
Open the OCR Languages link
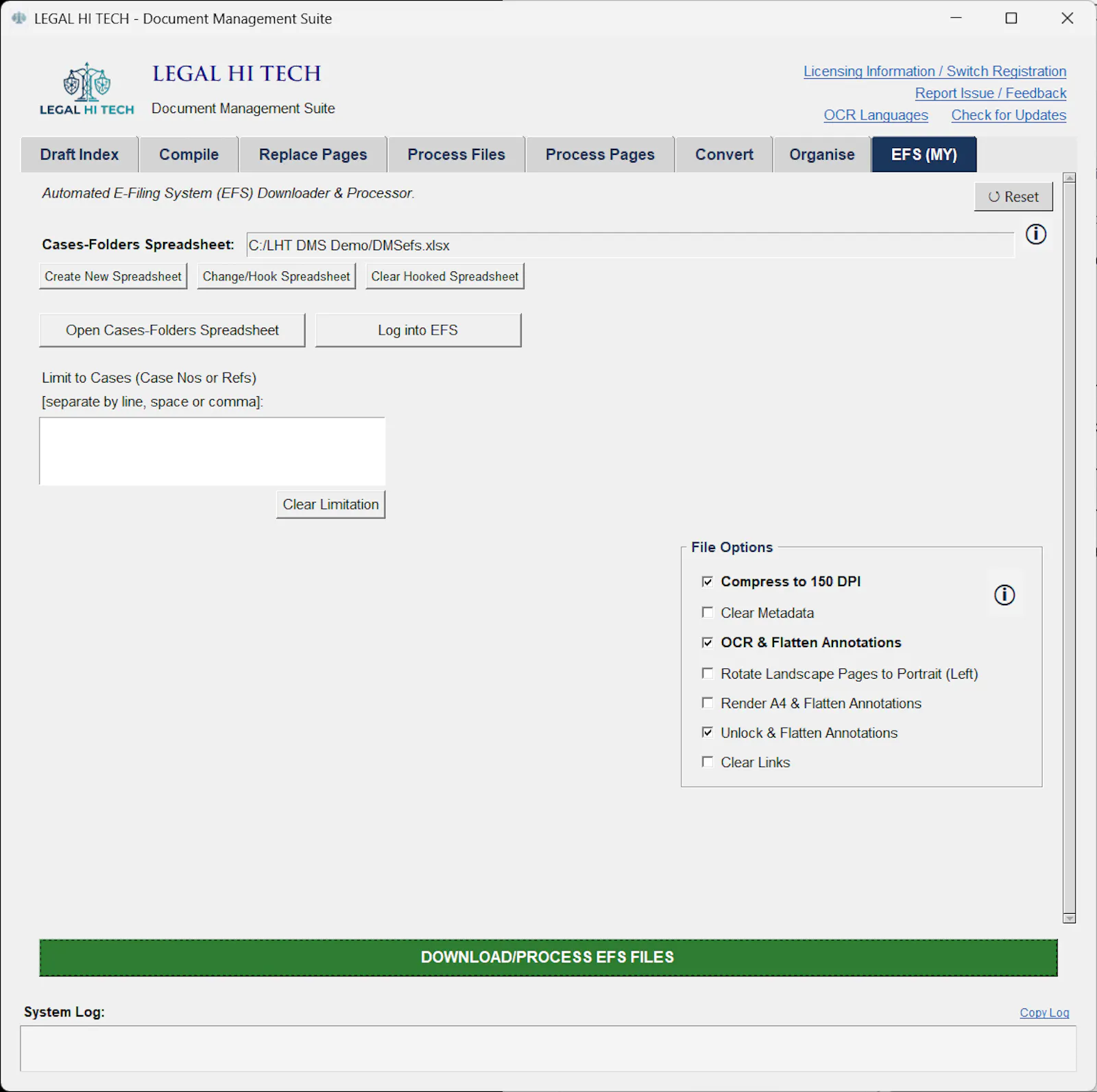(x=876, y=115)
